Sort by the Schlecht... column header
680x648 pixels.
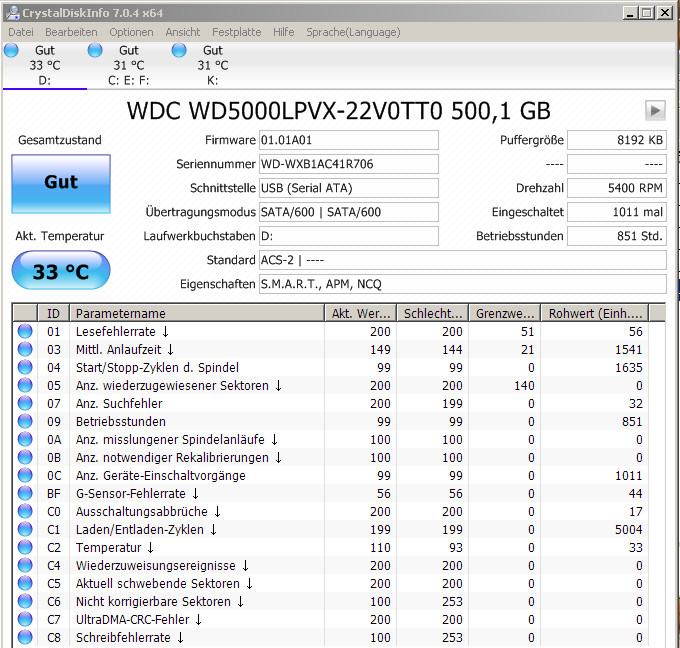(432, 313)
